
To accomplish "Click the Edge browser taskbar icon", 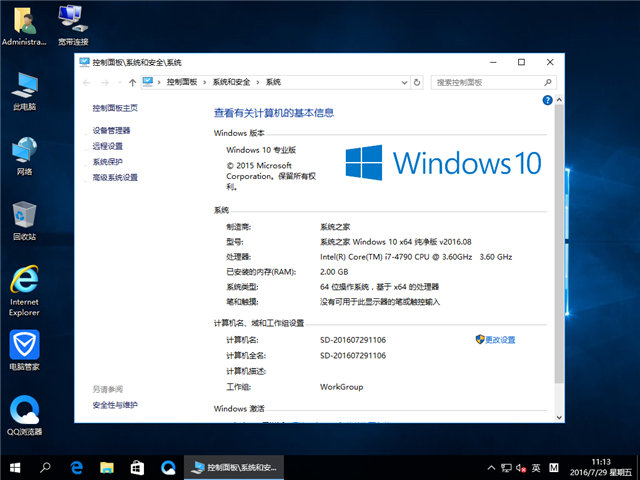I will pyautogui.click(x=75, y=467).
